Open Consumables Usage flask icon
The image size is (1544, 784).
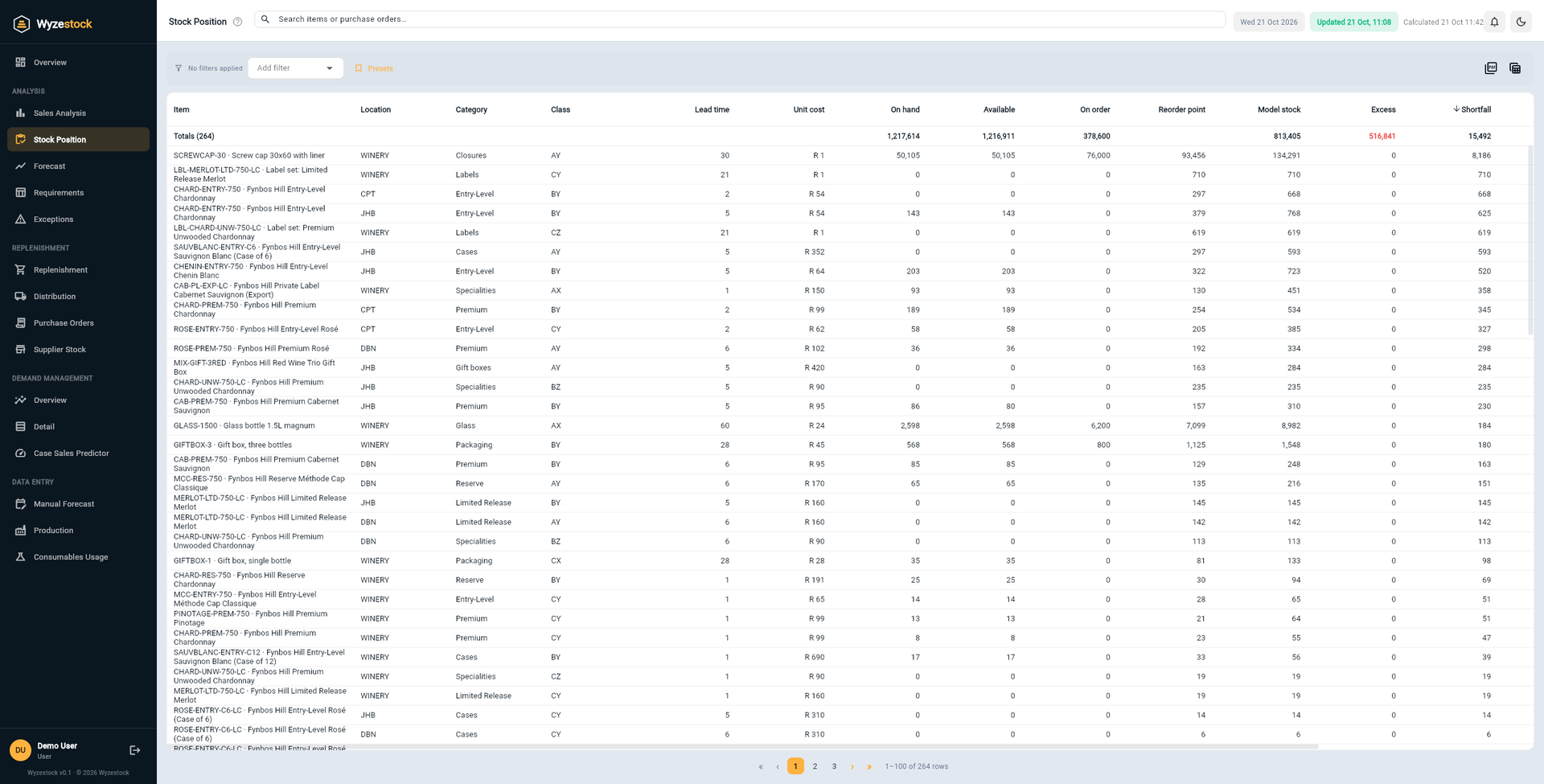point(21,556)
